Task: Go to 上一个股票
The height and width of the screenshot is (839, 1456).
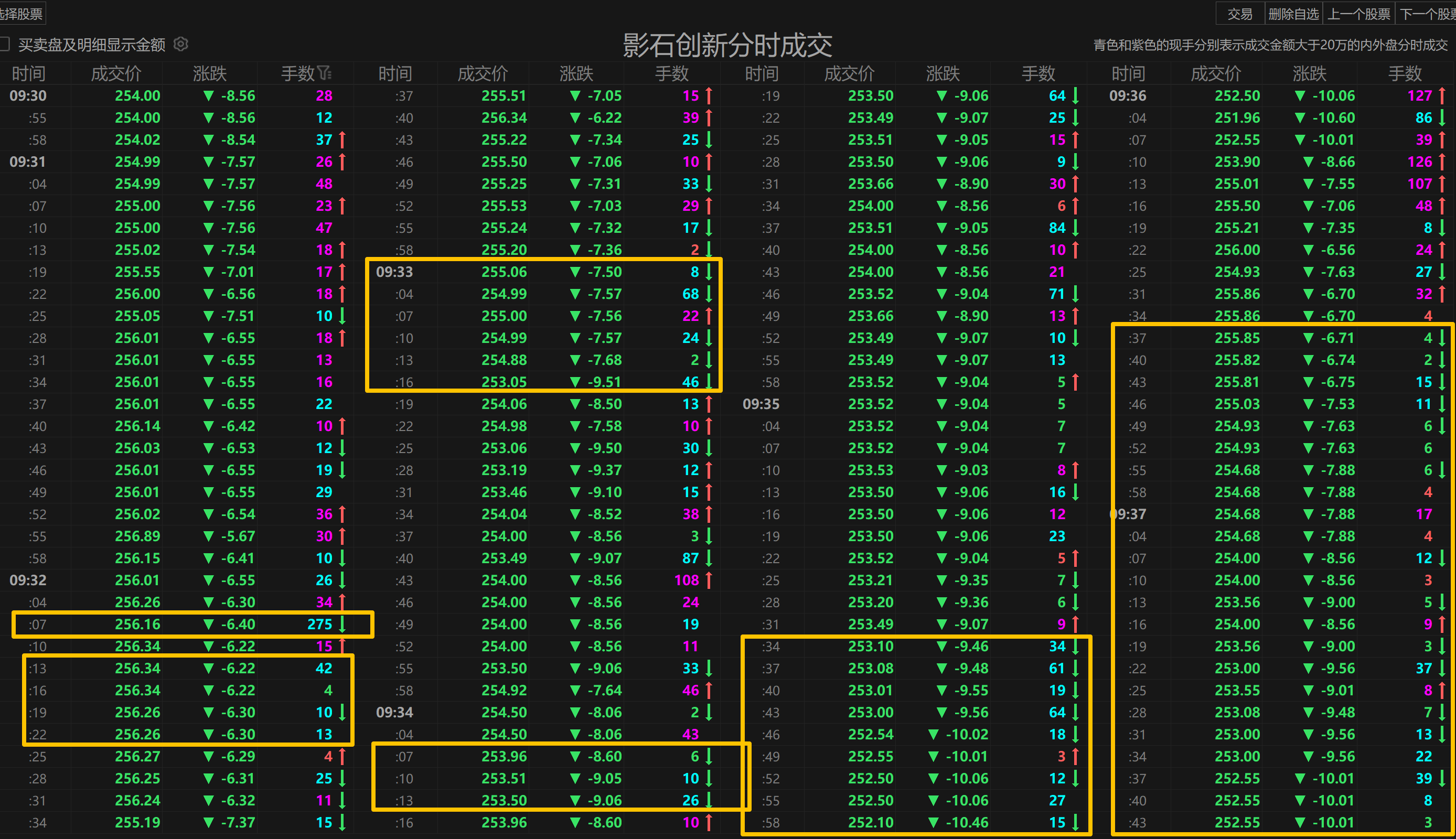Action: 1358,13
